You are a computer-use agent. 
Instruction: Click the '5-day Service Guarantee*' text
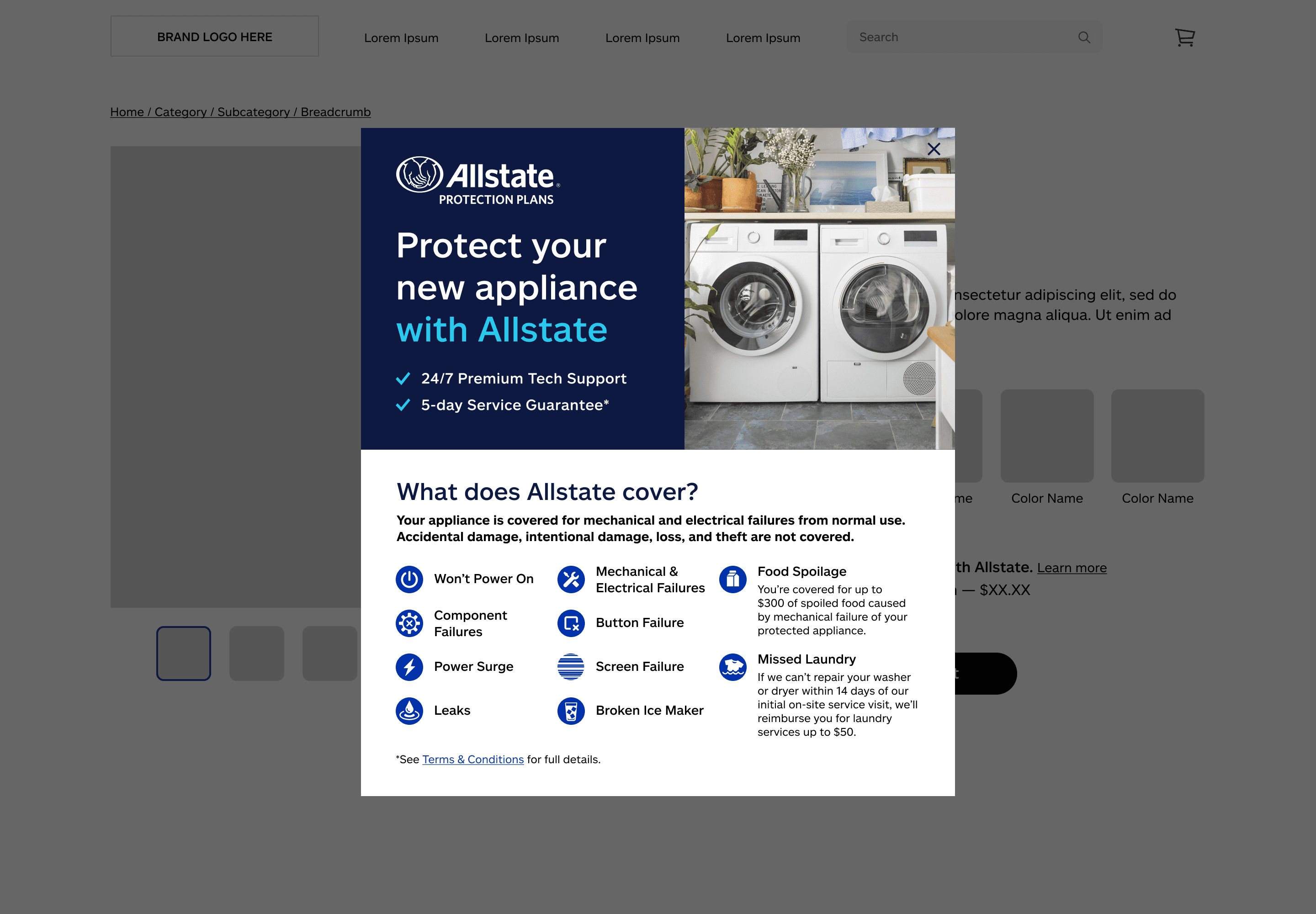pos(515,405)
